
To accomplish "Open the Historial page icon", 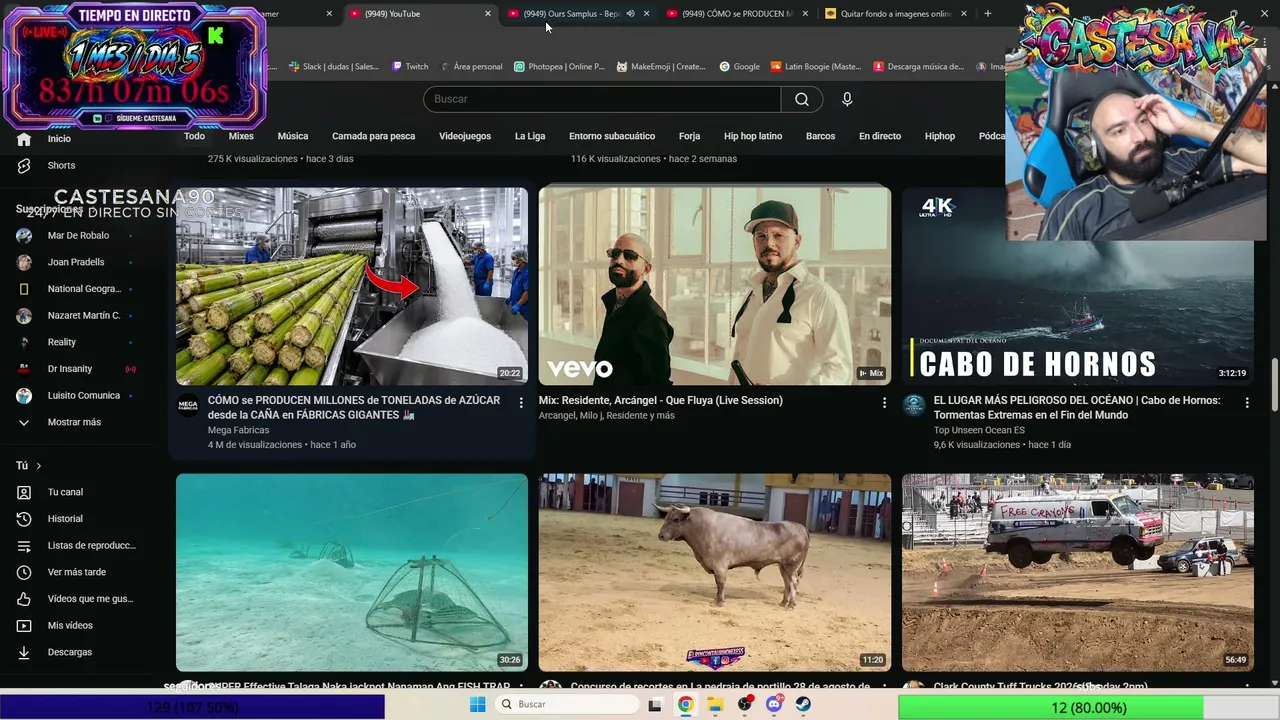I will tap(24, 519).
